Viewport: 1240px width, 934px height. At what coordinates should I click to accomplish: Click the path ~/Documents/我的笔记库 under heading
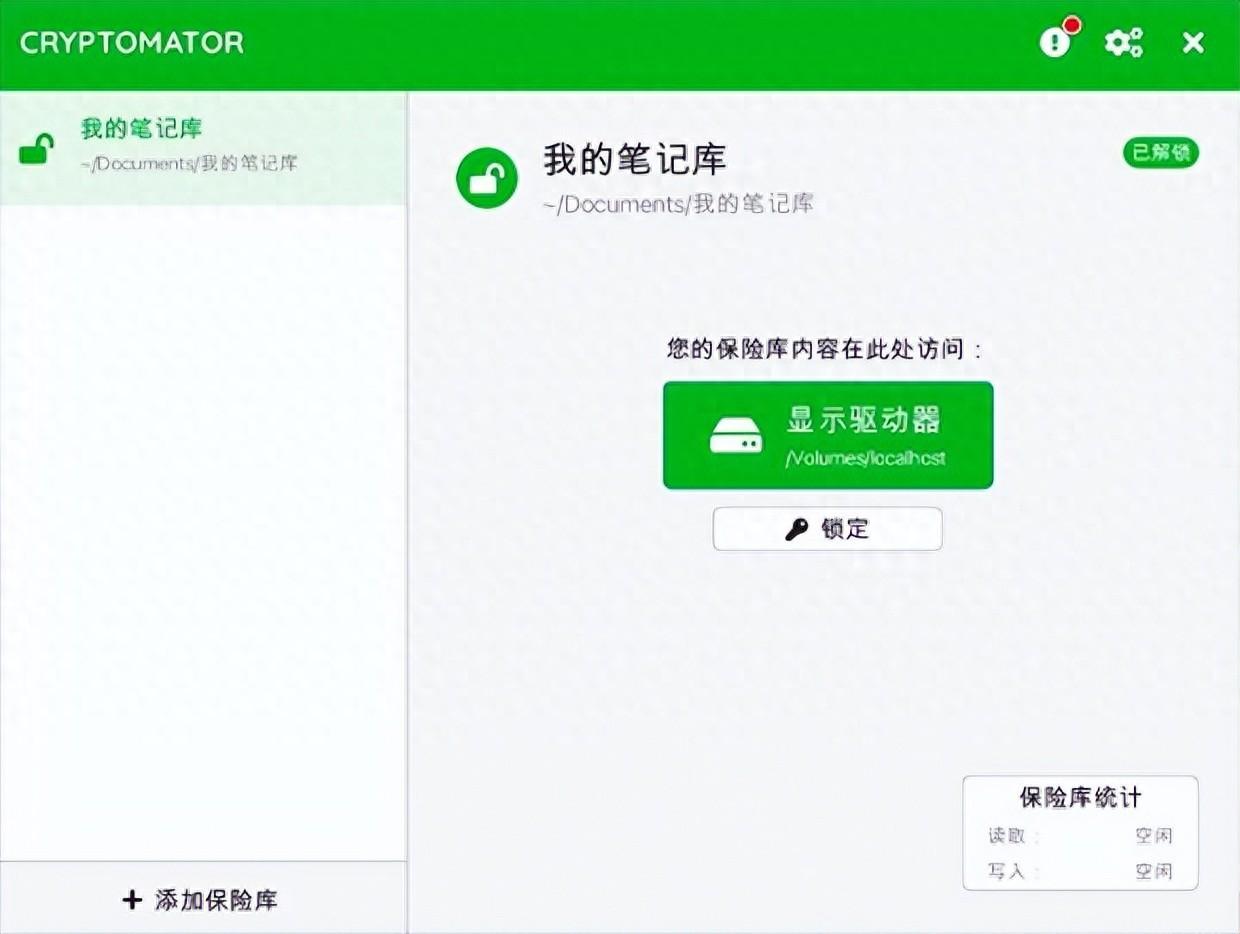tap(678, 204)
